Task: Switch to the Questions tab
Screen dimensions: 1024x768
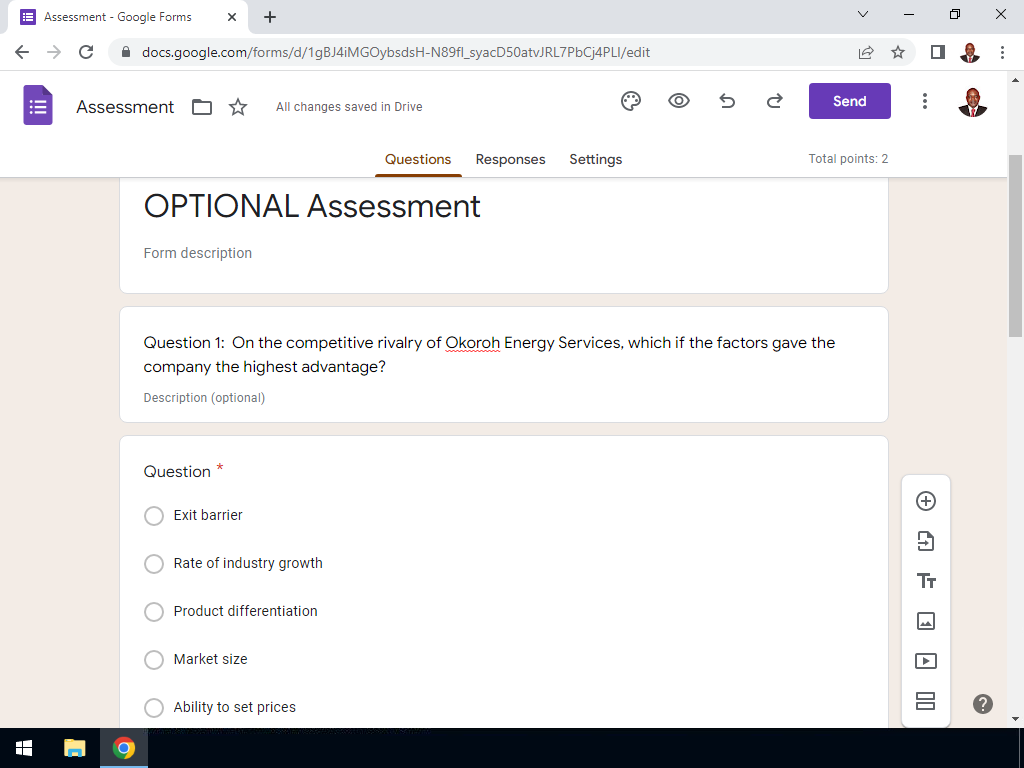Action: (418, 159)
